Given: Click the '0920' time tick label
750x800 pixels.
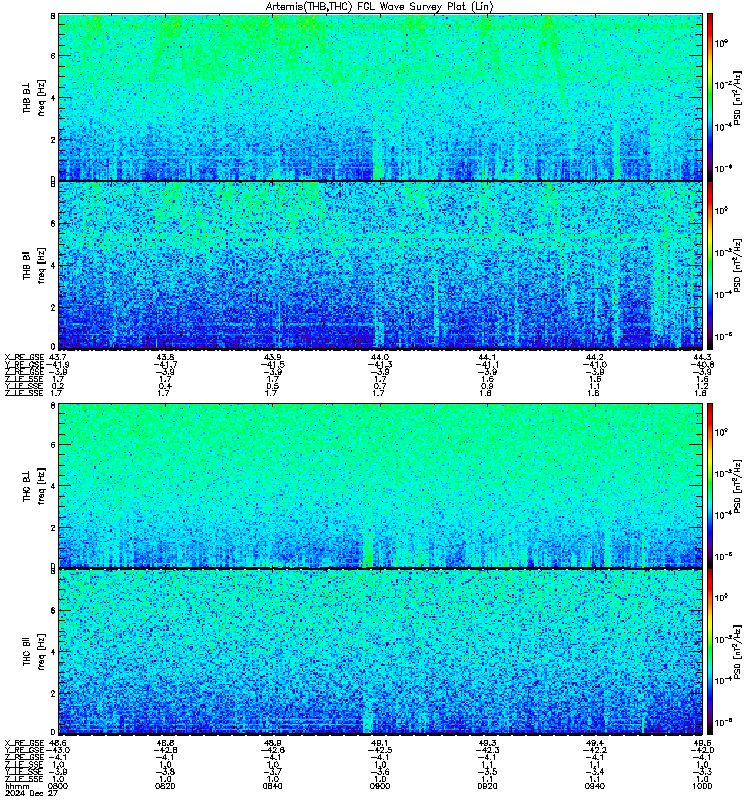Looking at the screenshot, I should point(487,786).
